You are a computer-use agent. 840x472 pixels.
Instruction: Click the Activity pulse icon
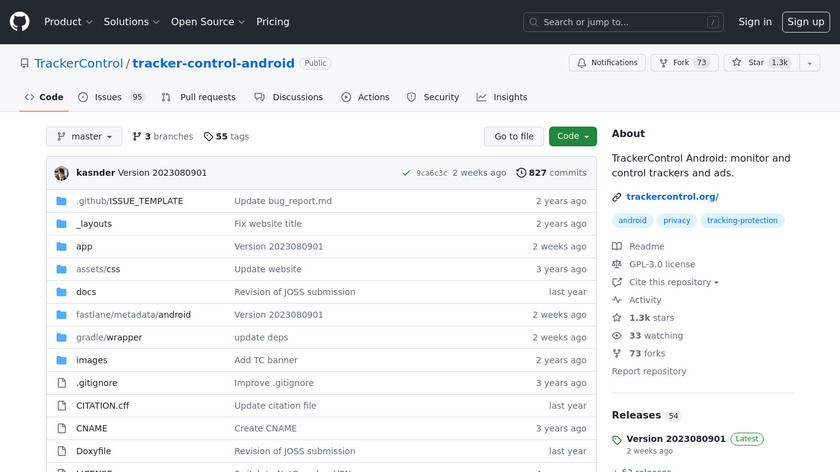617,300
